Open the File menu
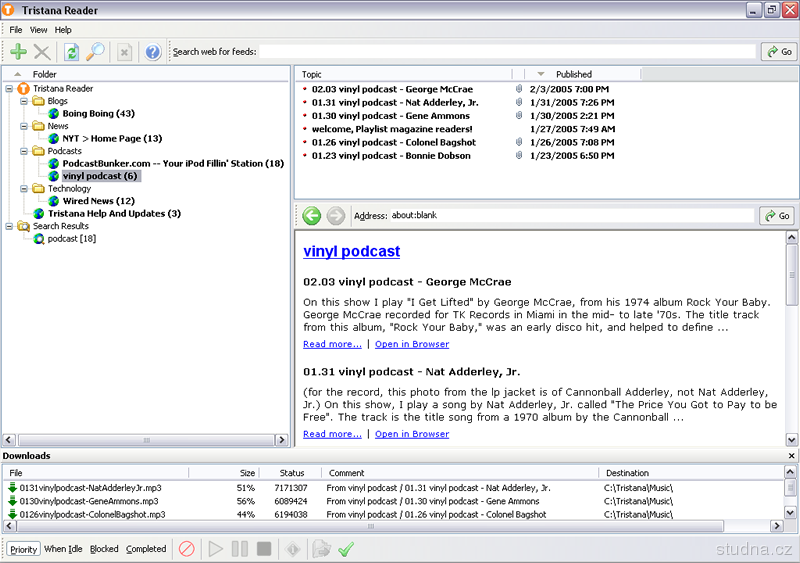This screenshot has width=800, height=563. [16, 30]
